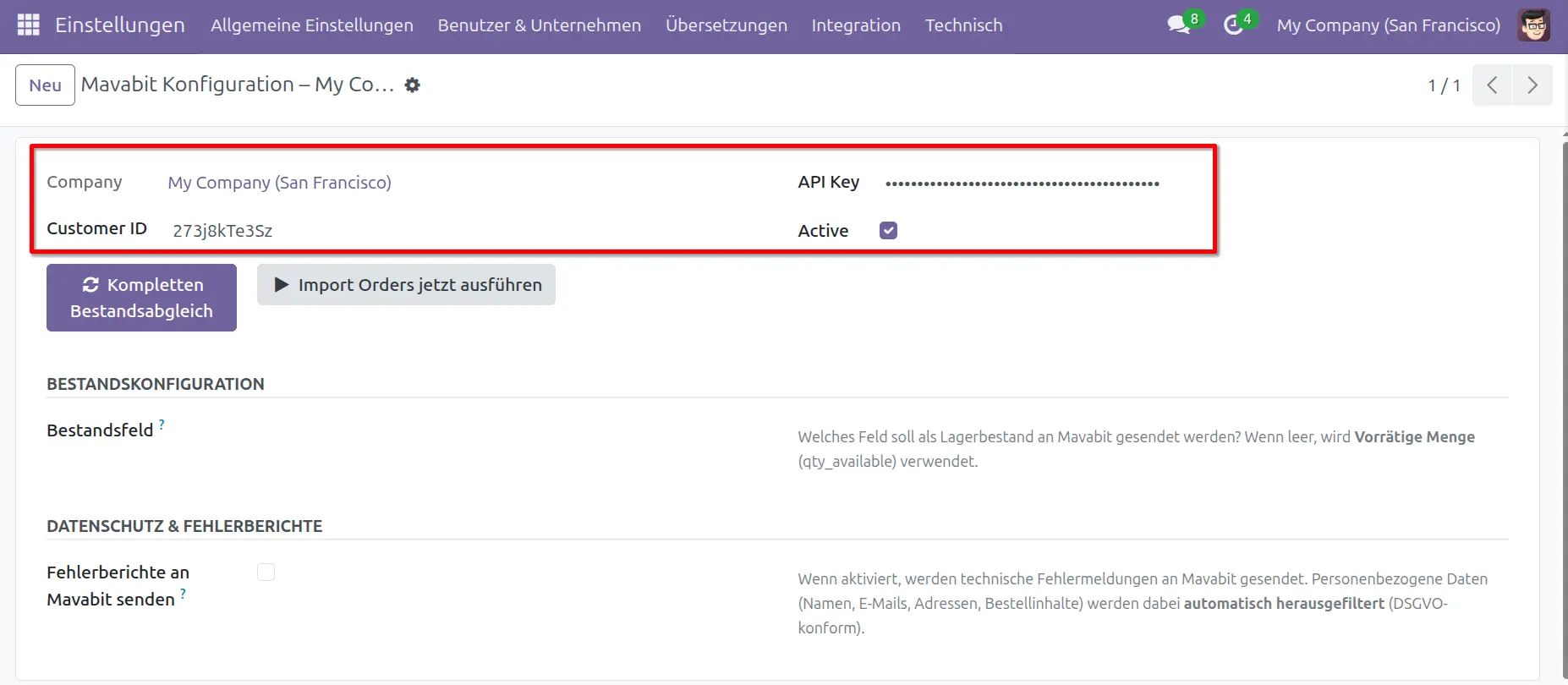This screenshot has height=685, width=1568.
Task: Open the apps grid menu icon
Action: pyautogui.click(x=28, y=25)
